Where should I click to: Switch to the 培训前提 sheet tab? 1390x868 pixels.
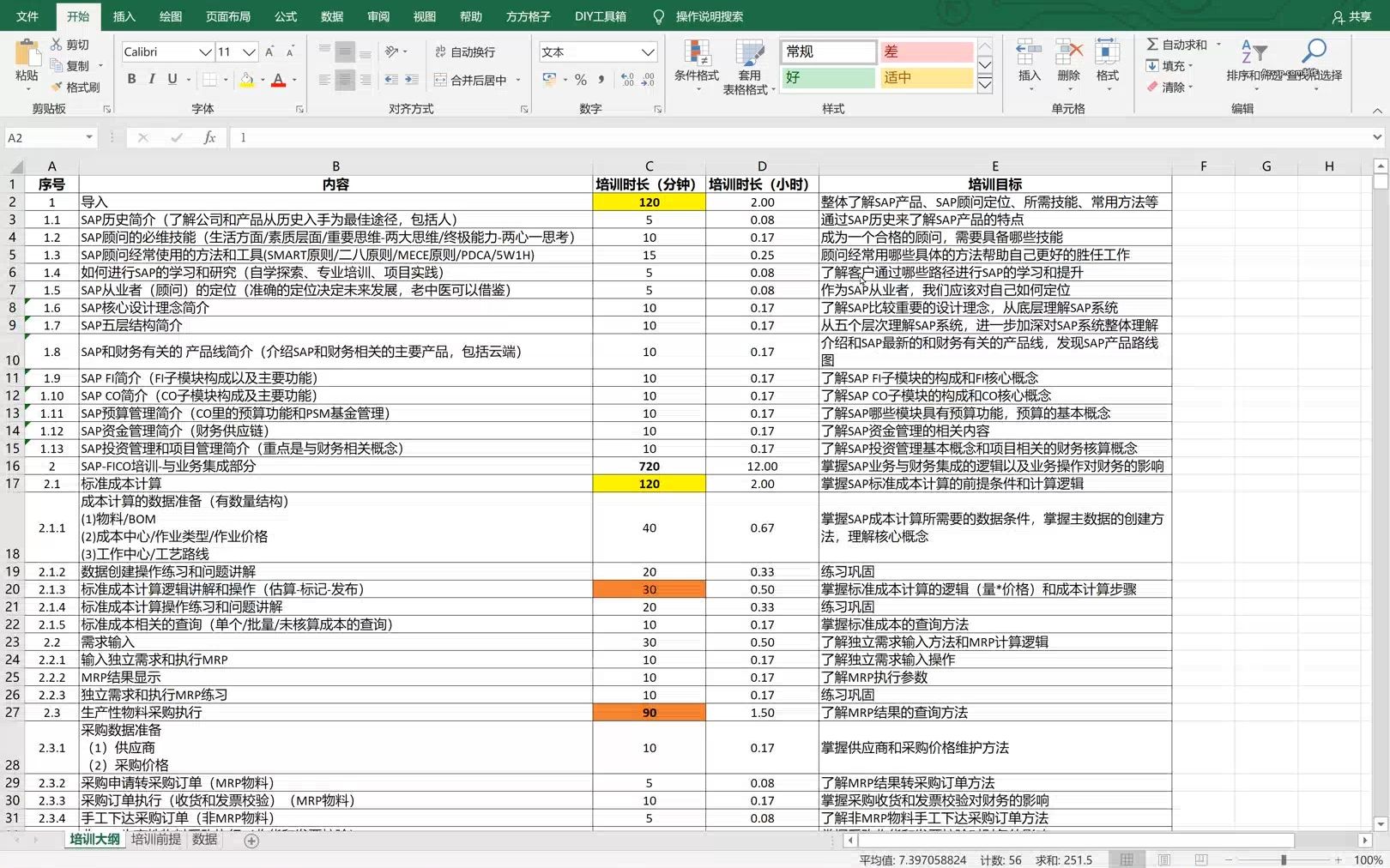(156, 840)
